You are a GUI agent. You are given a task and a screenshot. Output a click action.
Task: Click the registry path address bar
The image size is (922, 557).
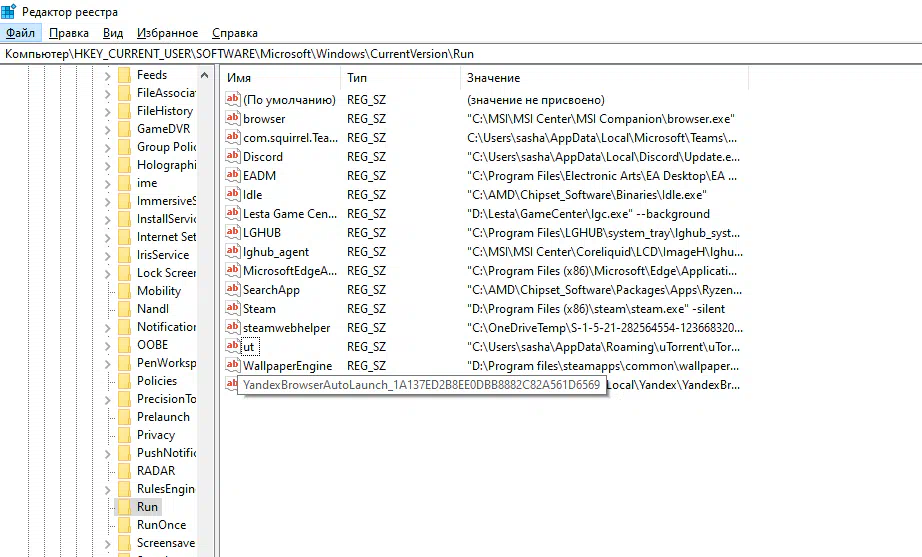(461, 54)
